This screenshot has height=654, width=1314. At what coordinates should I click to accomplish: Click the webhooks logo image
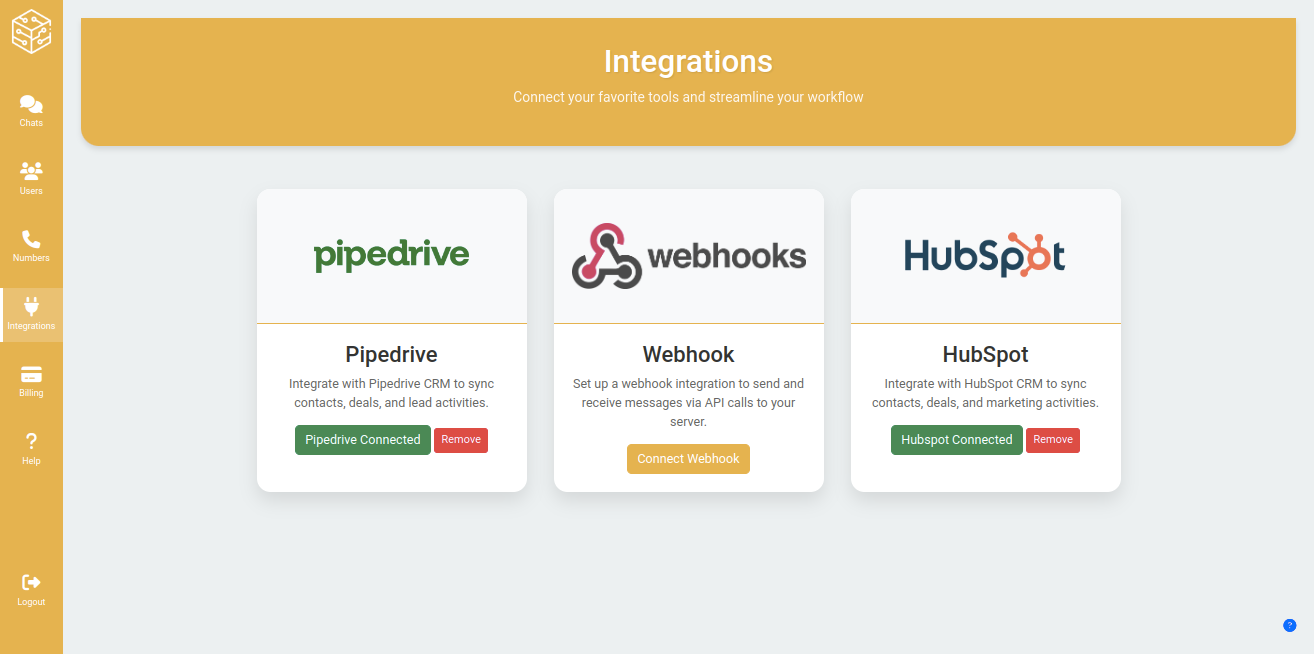click(689, 256)
